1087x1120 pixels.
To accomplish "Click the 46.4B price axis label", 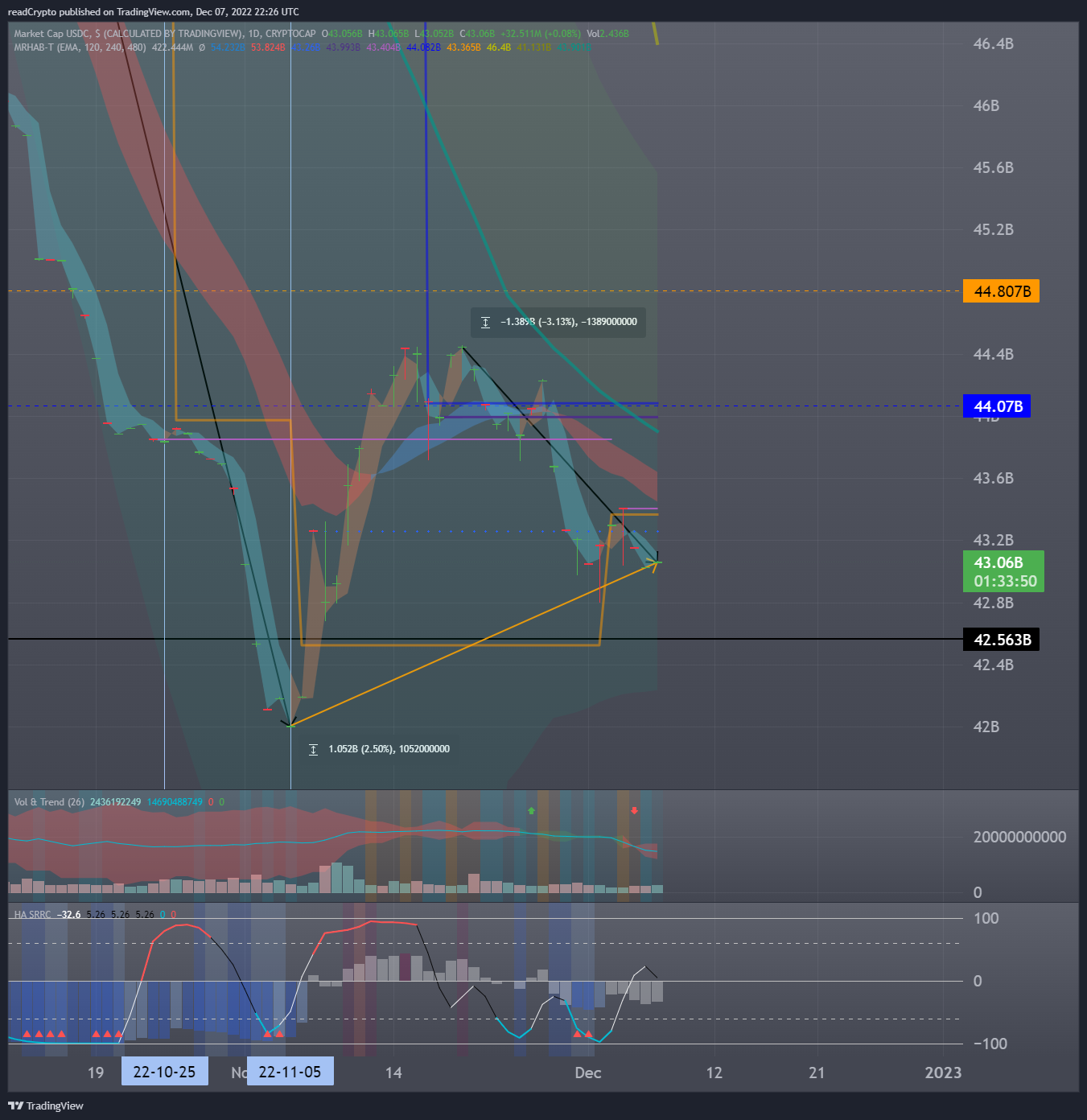I will pyautogui.click(x=994, y=43).
